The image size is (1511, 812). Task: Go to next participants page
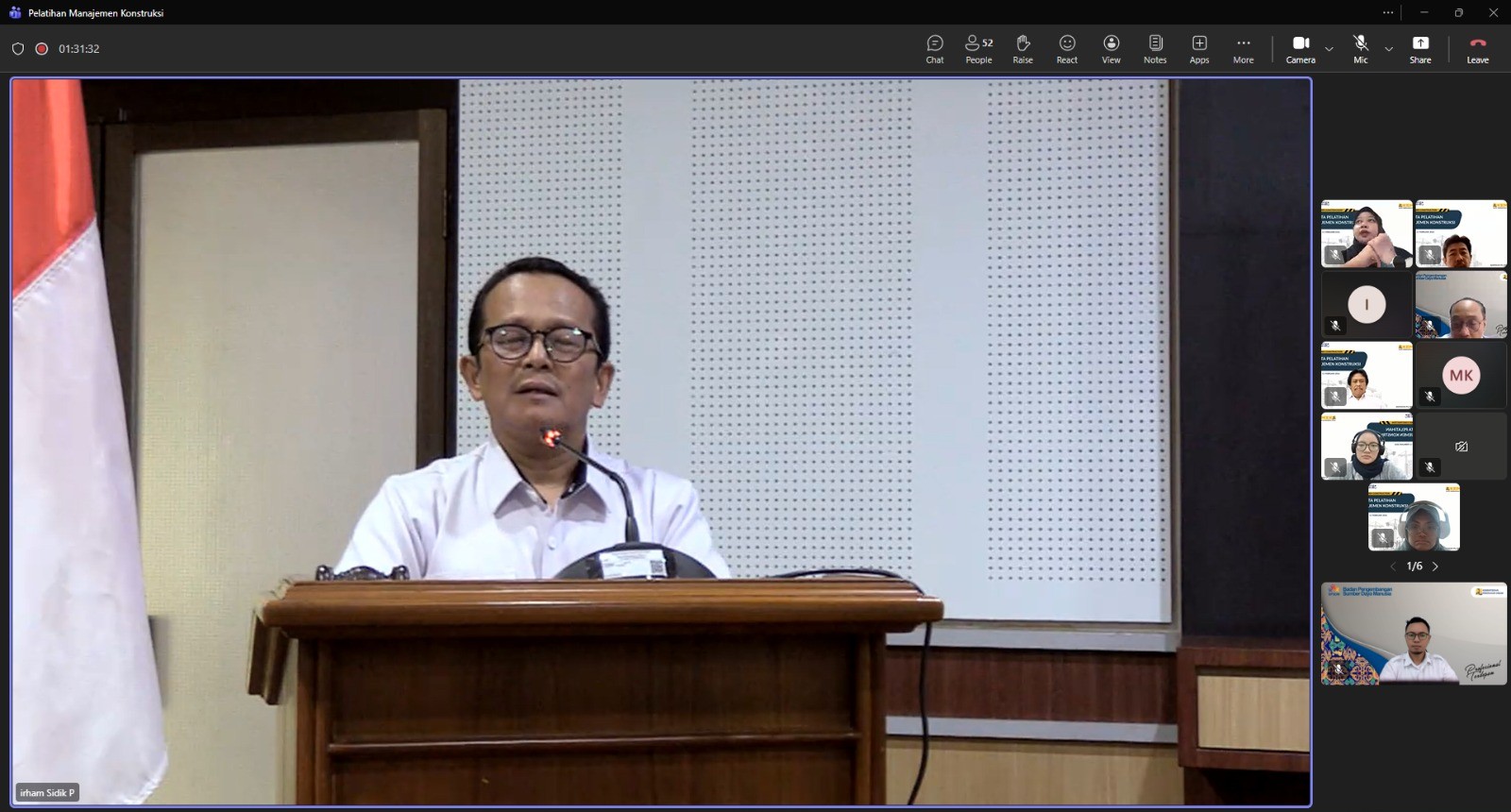[1435, 567]
